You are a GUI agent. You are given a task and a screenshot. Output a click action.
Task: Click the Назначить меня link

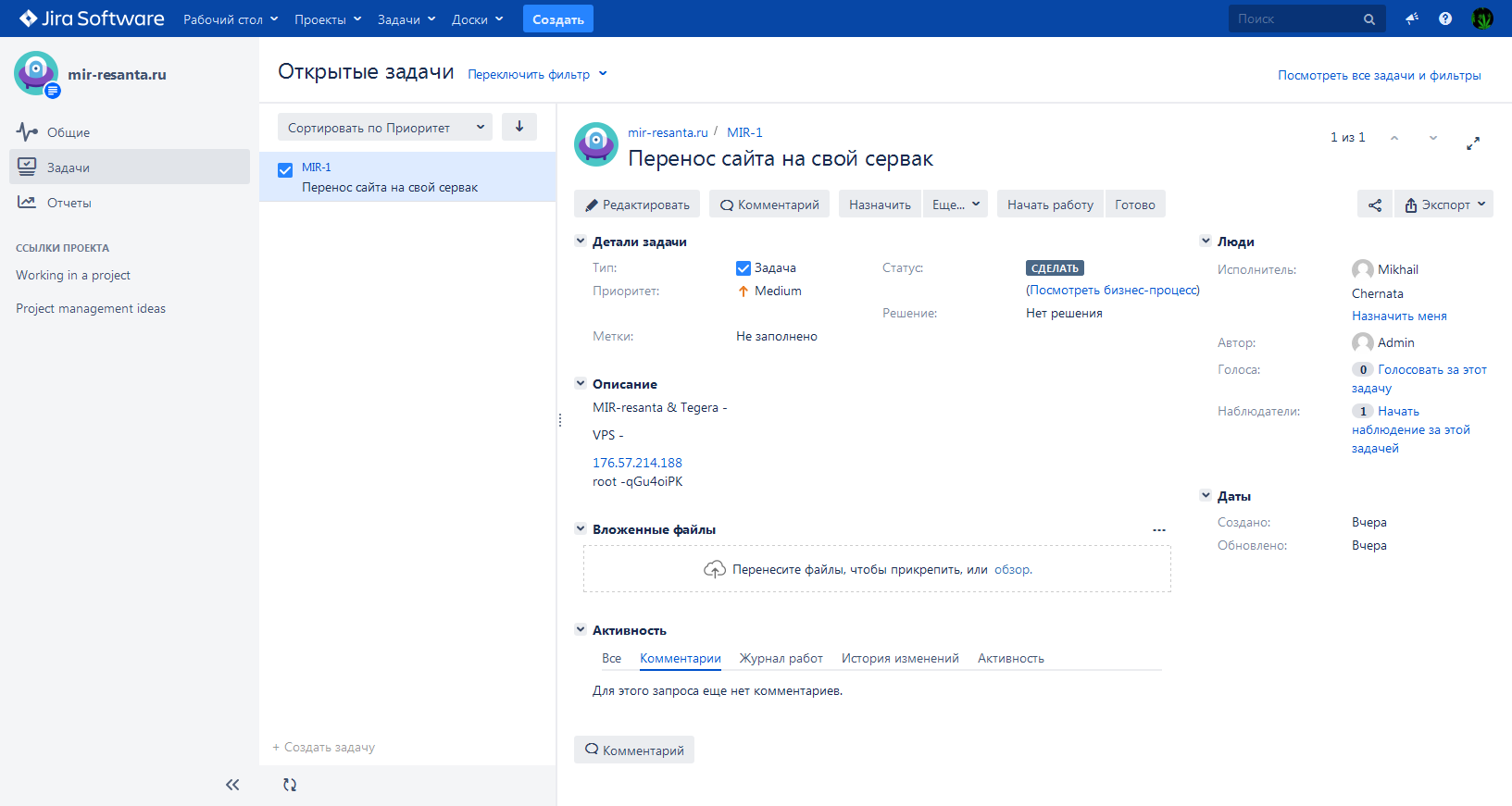pyautogui.click(x=1398, y=316)
